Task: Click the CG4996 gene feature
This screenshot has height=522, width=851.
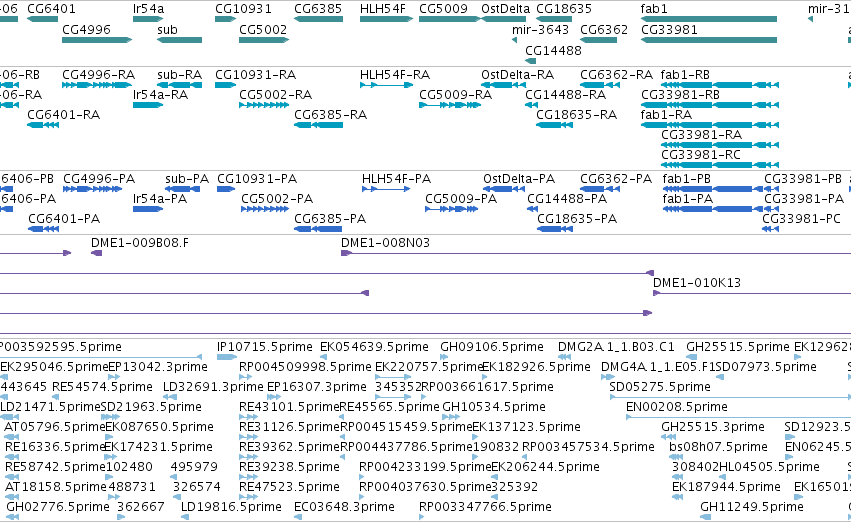Action: tap(97, 40)
